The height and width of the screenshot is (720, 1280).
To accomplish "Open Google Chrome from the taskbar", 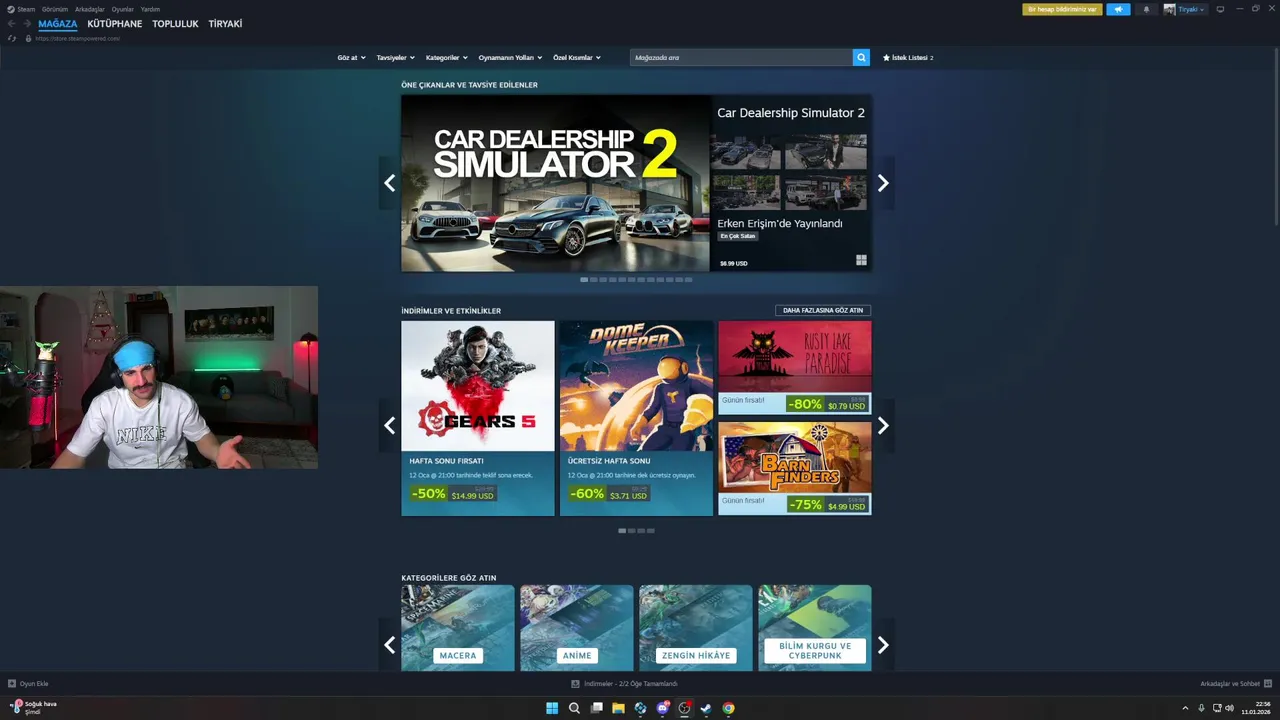I will 728,708.
